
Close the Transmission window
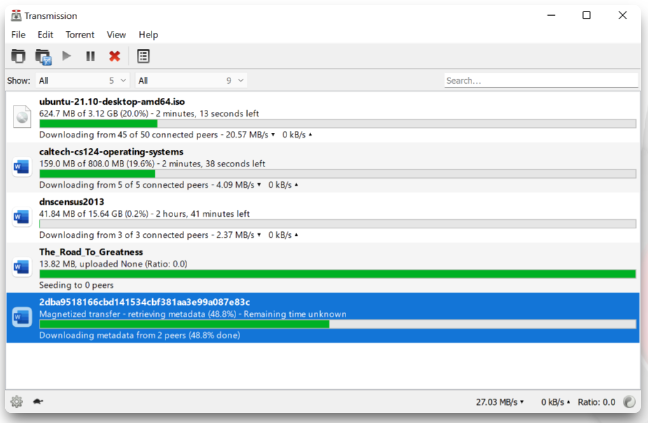pyautogui.click(x=622, y=15)
